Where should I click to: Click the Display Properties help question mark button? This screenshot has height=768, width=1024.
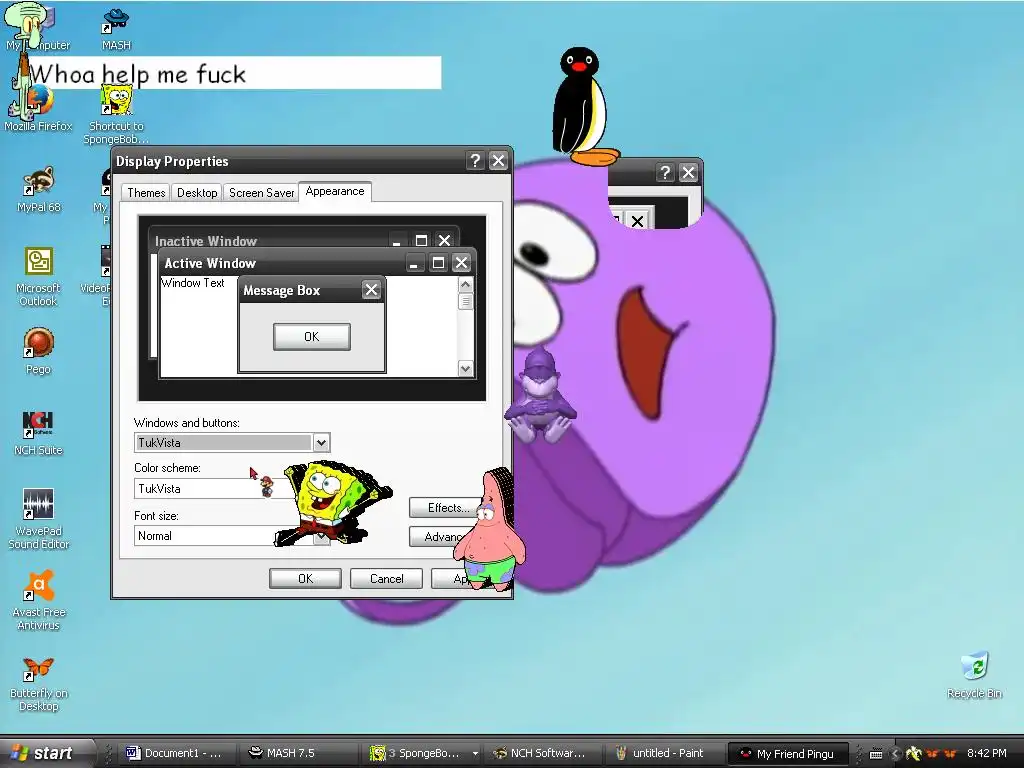coord(475,161)
